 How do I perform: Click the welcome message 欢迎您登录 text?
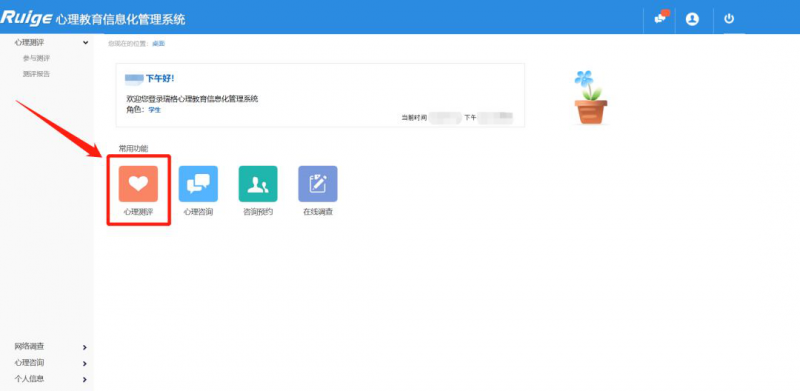[x=192, y=99]
